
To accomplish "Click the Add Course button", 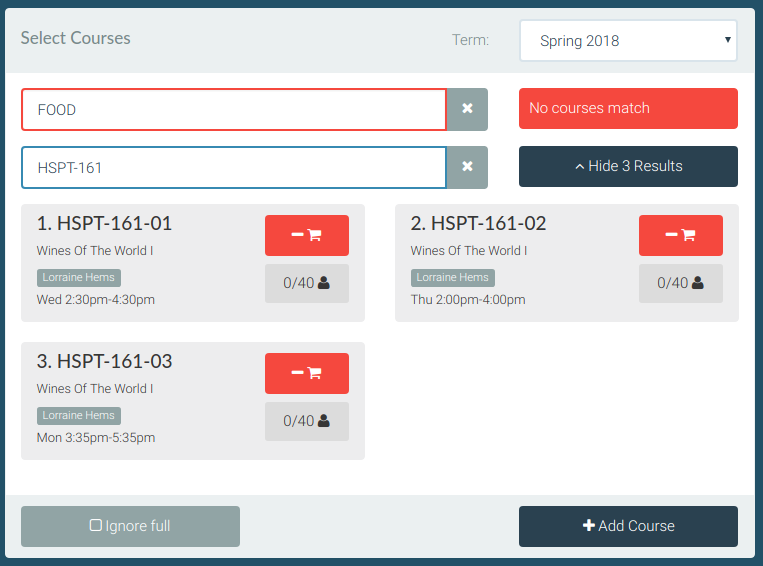I will coord(628,526).
